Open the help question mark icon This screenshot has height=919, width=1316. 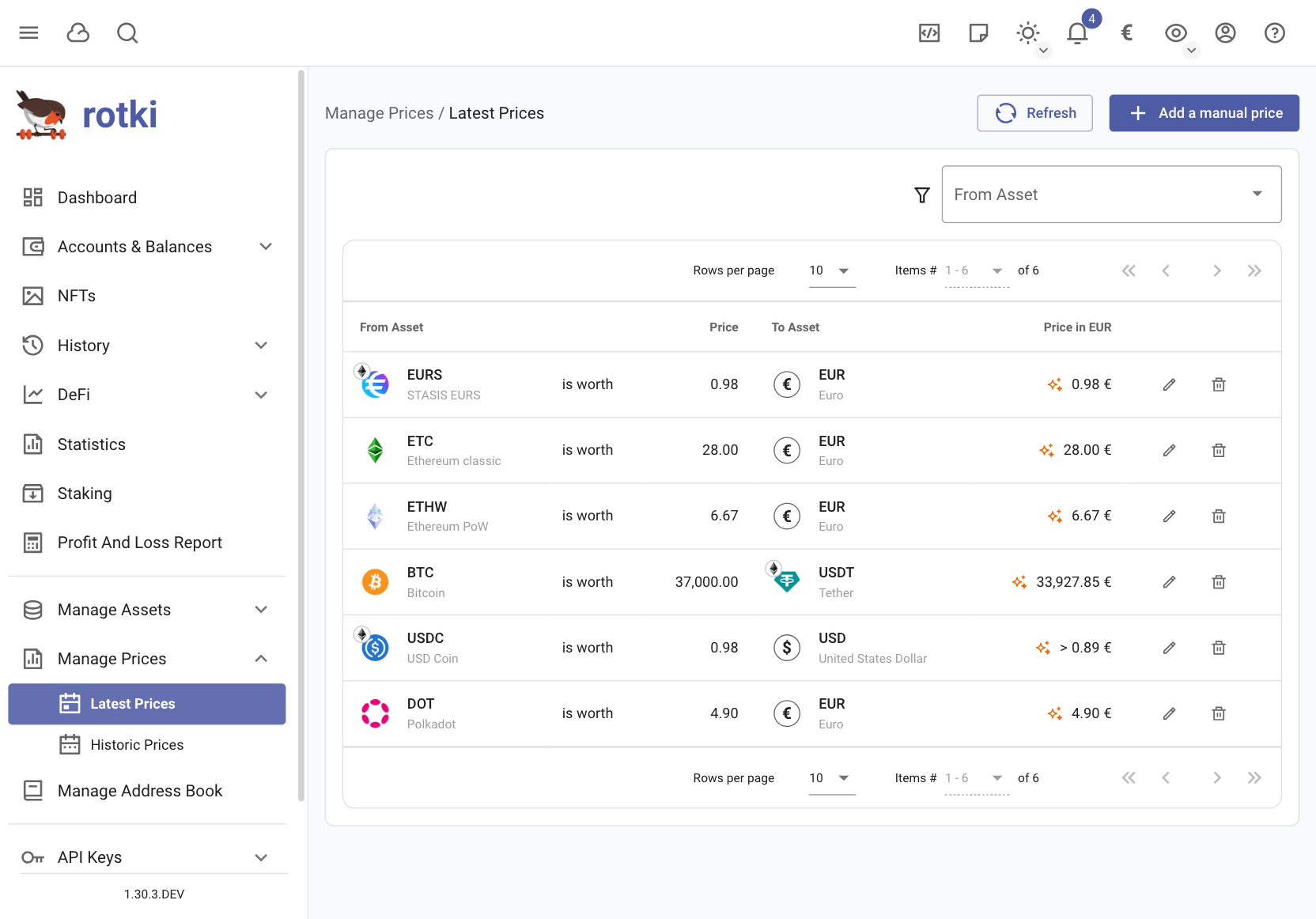point(1275,32)
